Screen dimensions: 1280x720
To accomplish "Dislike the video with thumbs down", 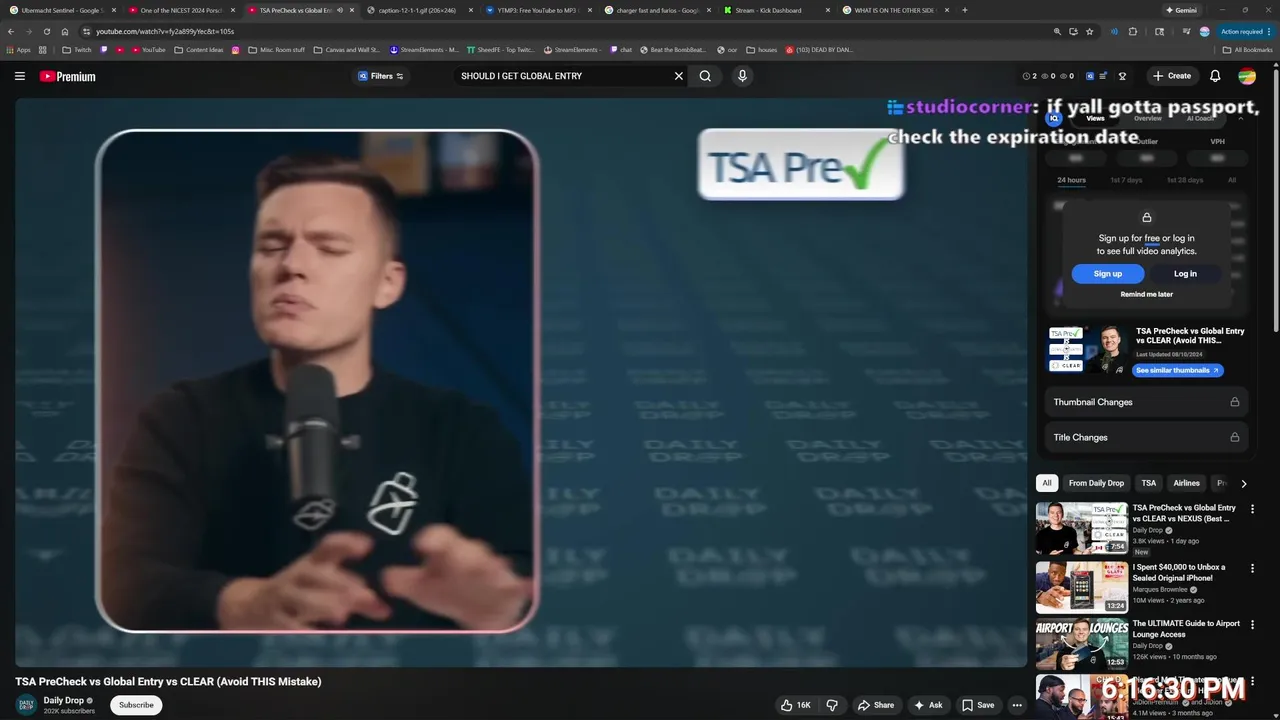I will click(x=832, y=705).
